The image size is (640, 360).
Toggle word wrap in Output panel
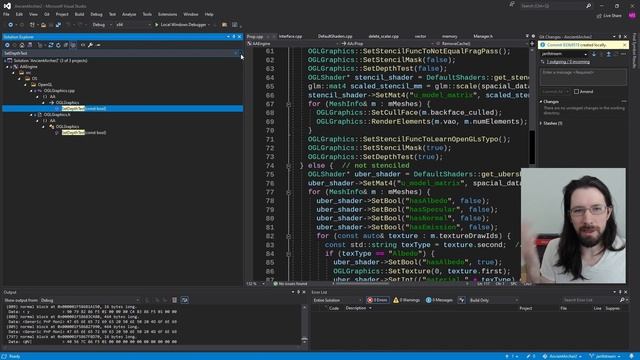coord(184,300)
